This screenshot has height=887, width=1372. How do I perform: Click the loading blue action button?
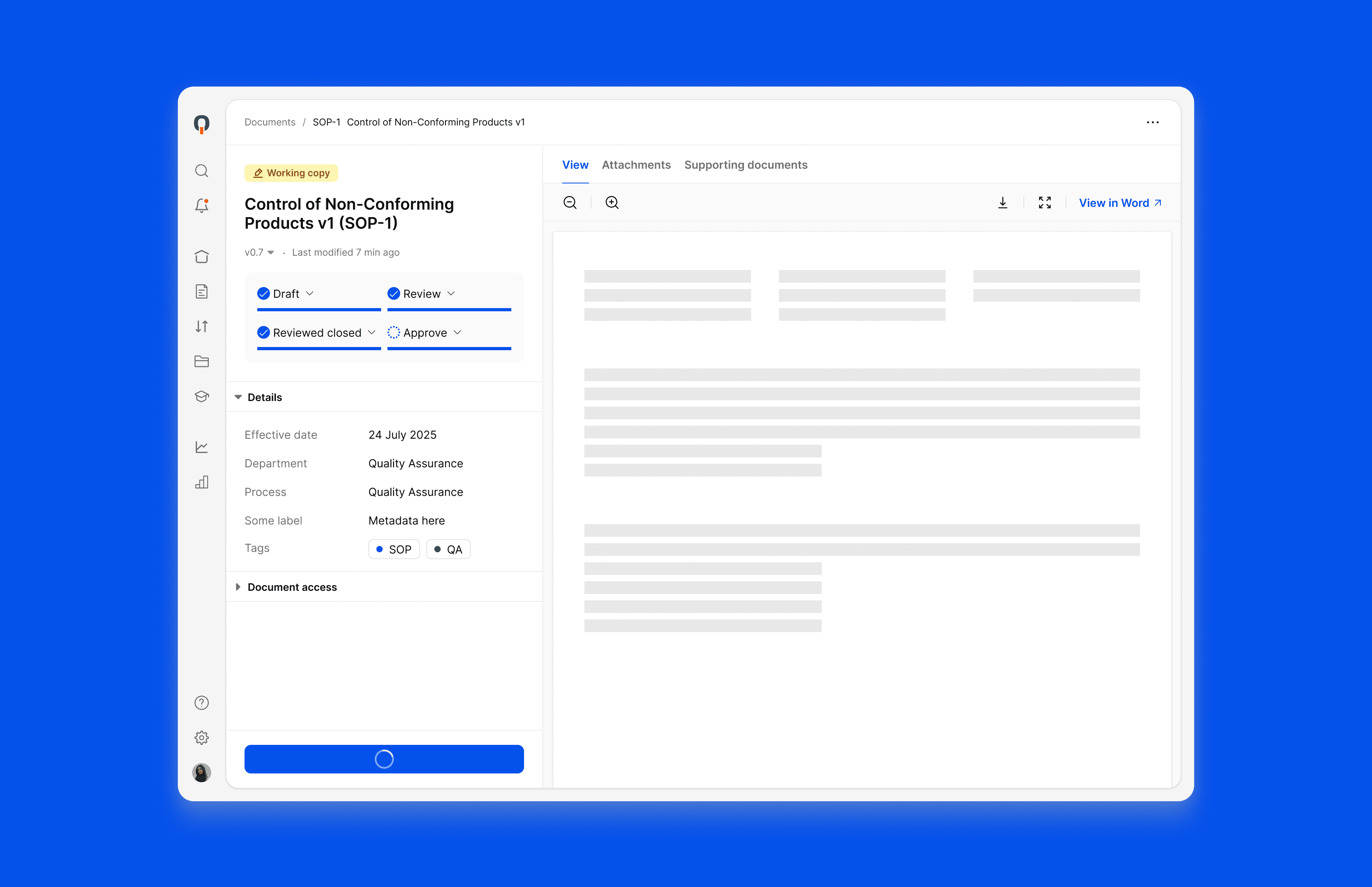pyautogui.click(x=384, y=759)
